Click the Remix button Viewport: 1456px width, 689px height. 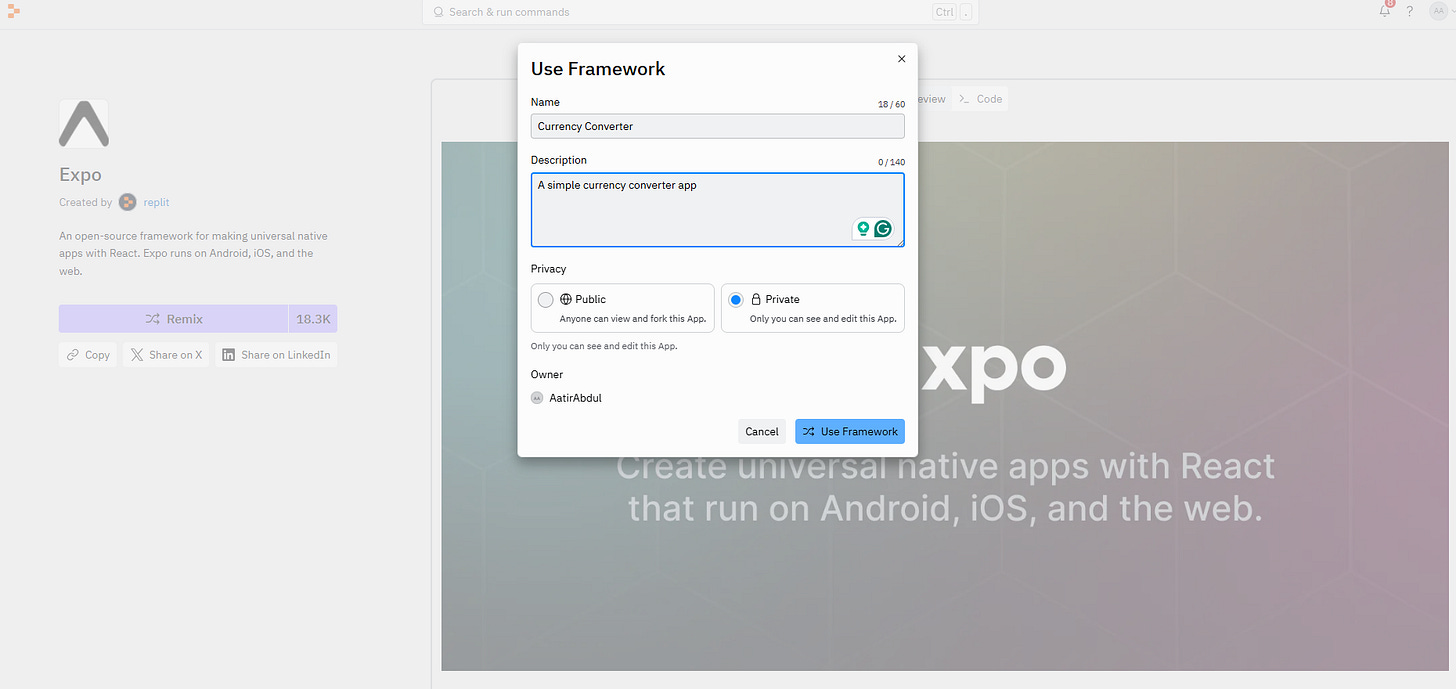coord(173,319)
